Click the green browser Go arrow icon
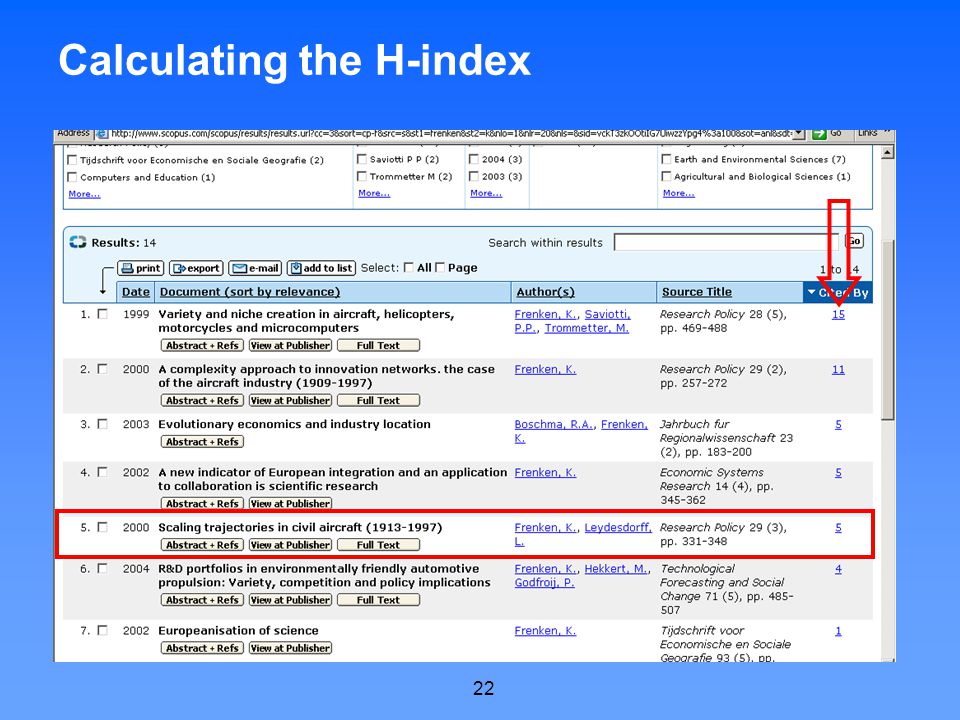The image size is (960, 720). coord(819,134)
